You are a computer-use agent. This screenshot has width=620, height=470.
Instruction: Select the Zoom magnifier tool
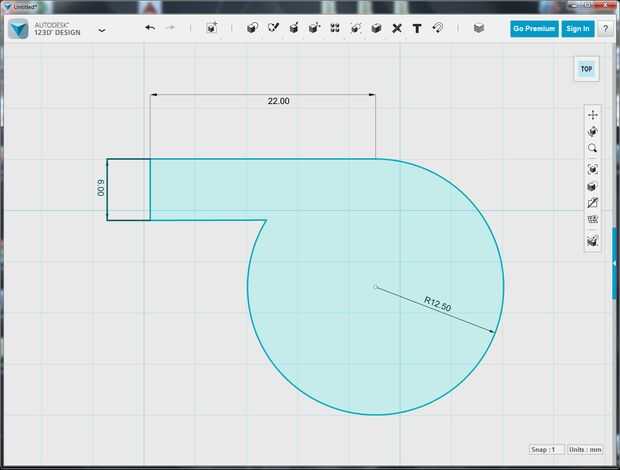click(592, 148)
